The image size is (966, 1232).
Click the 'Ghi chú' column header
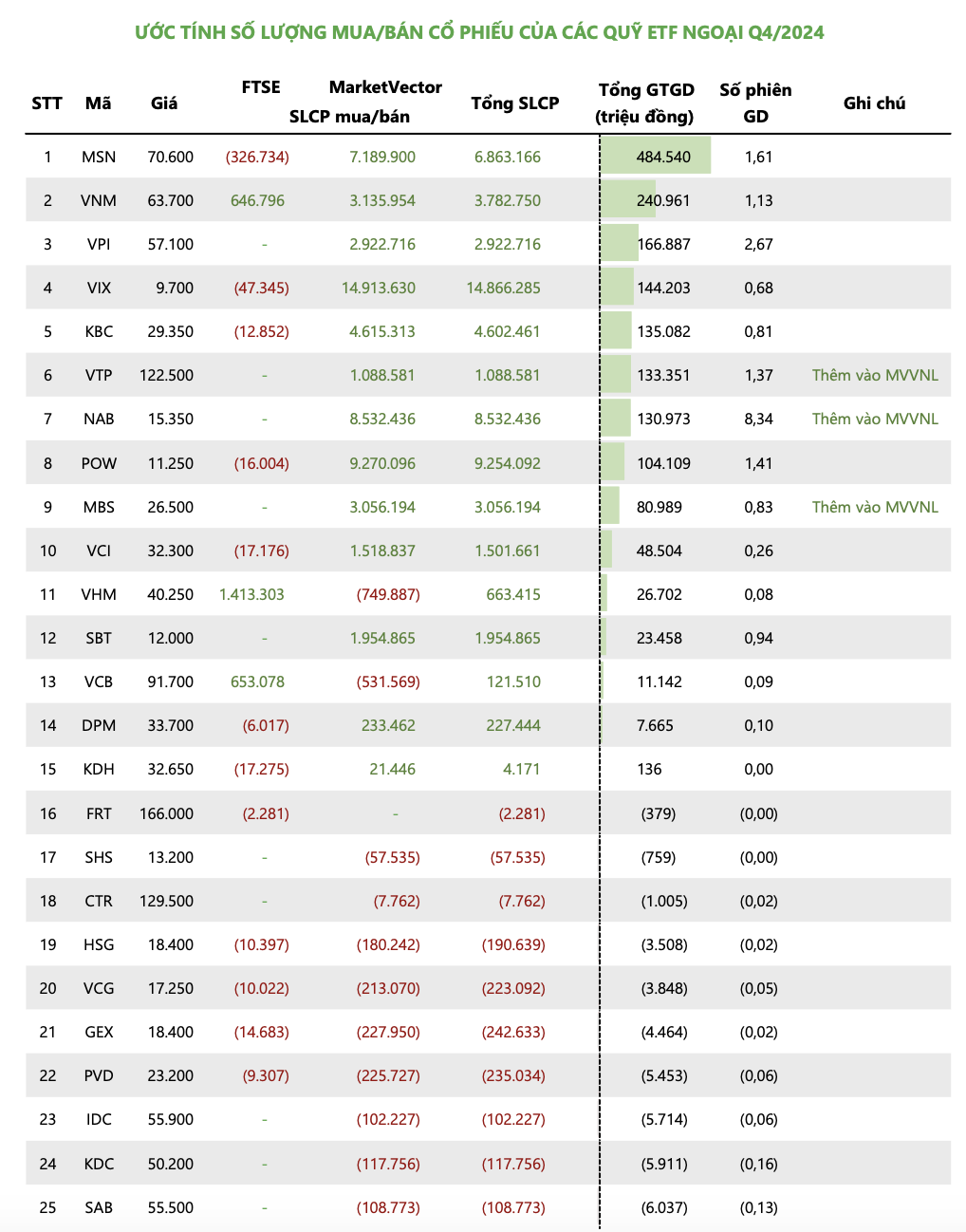pos(874,103)
